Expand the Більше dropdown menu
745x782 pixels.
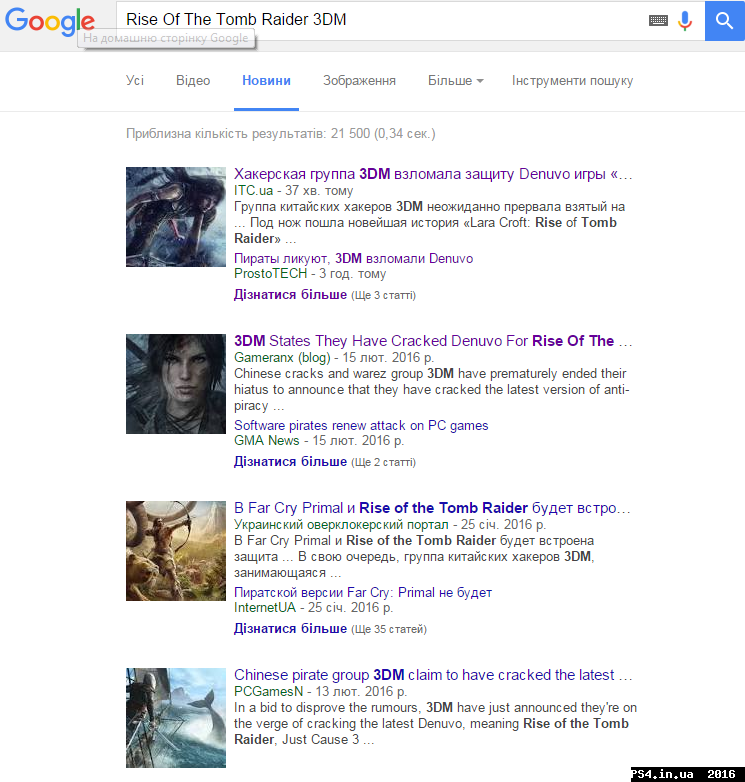[455, 81]
